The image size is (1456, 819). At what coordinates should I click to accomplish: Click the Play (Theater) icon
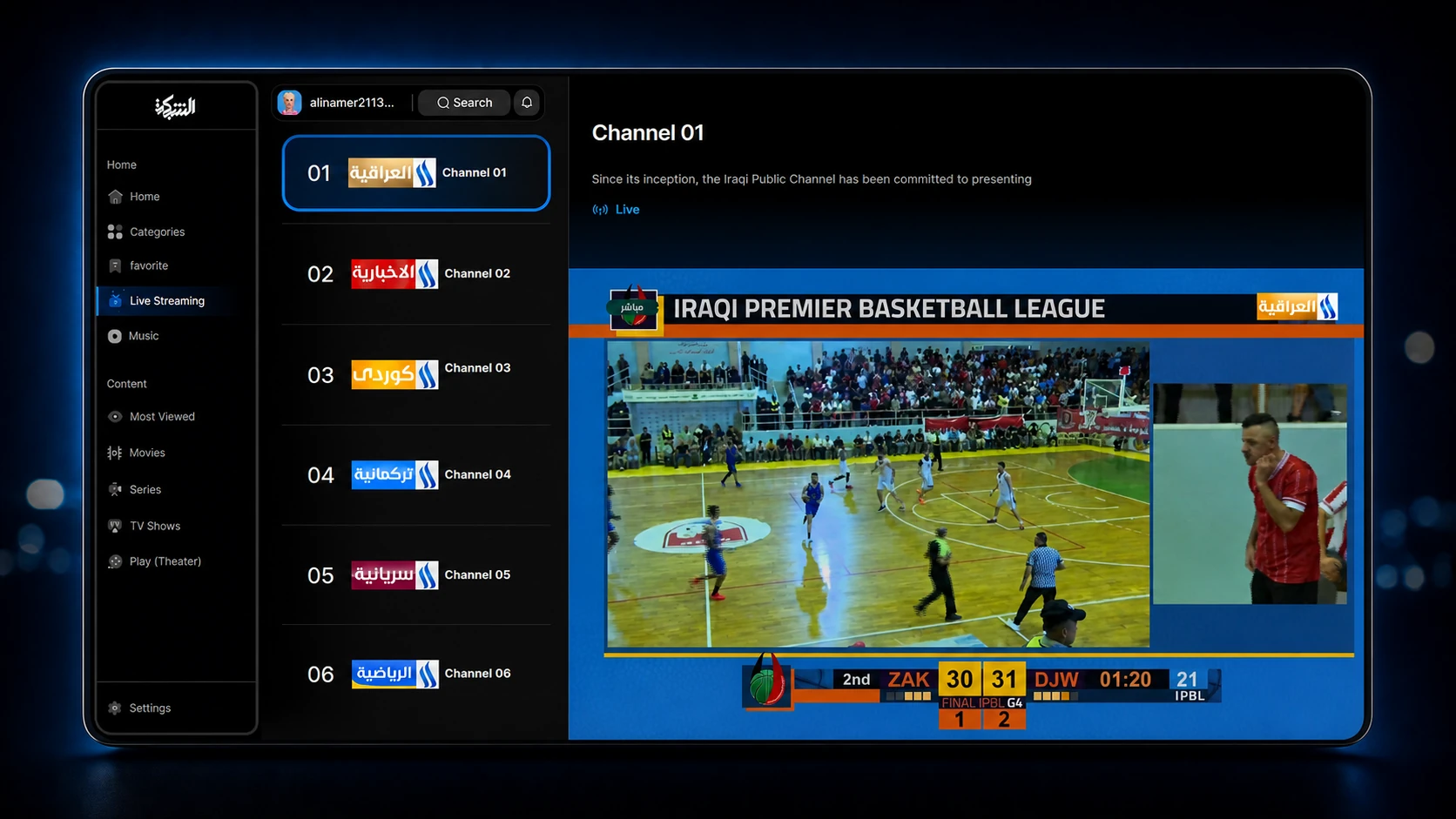pyautogui.click(x=115, y=561)
